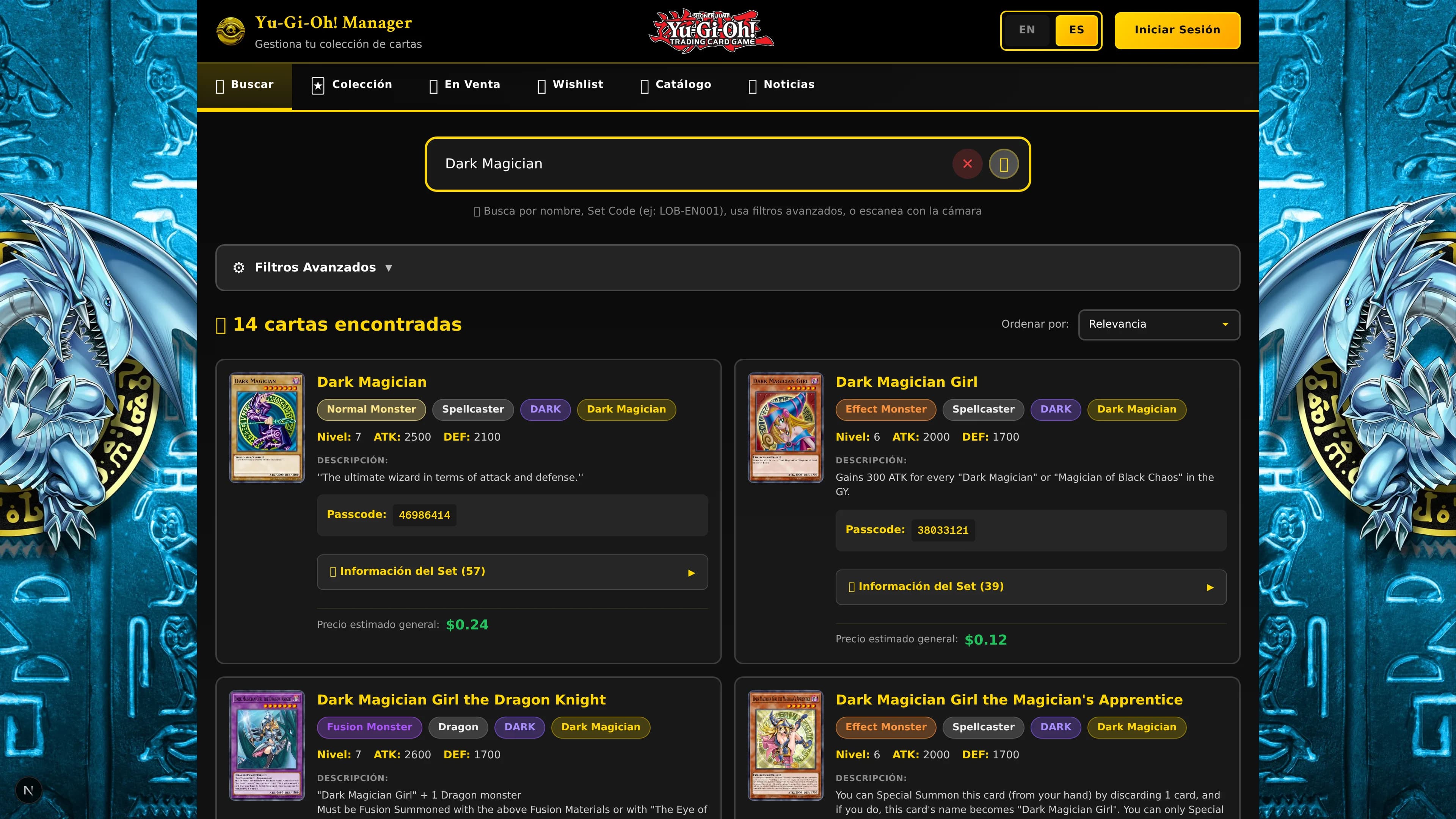Switch language to ES
1456x819 pixels.
pyautogui.click(x=1076, y=30)
